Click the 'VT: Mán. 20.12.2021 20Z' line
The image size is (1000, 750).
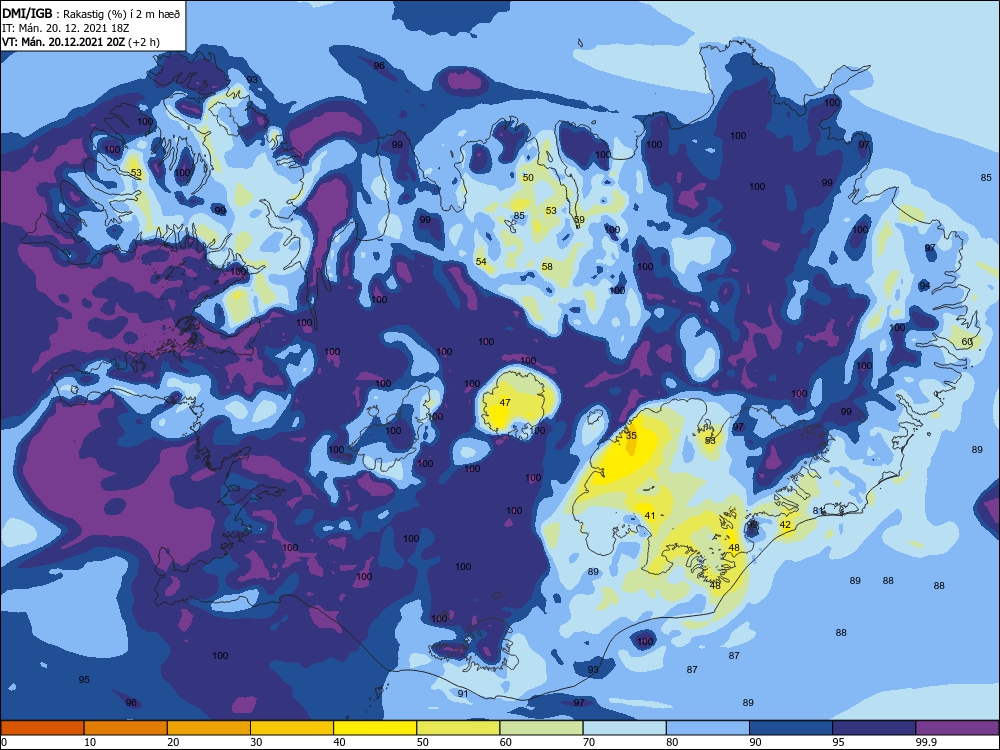click(63, 42)
